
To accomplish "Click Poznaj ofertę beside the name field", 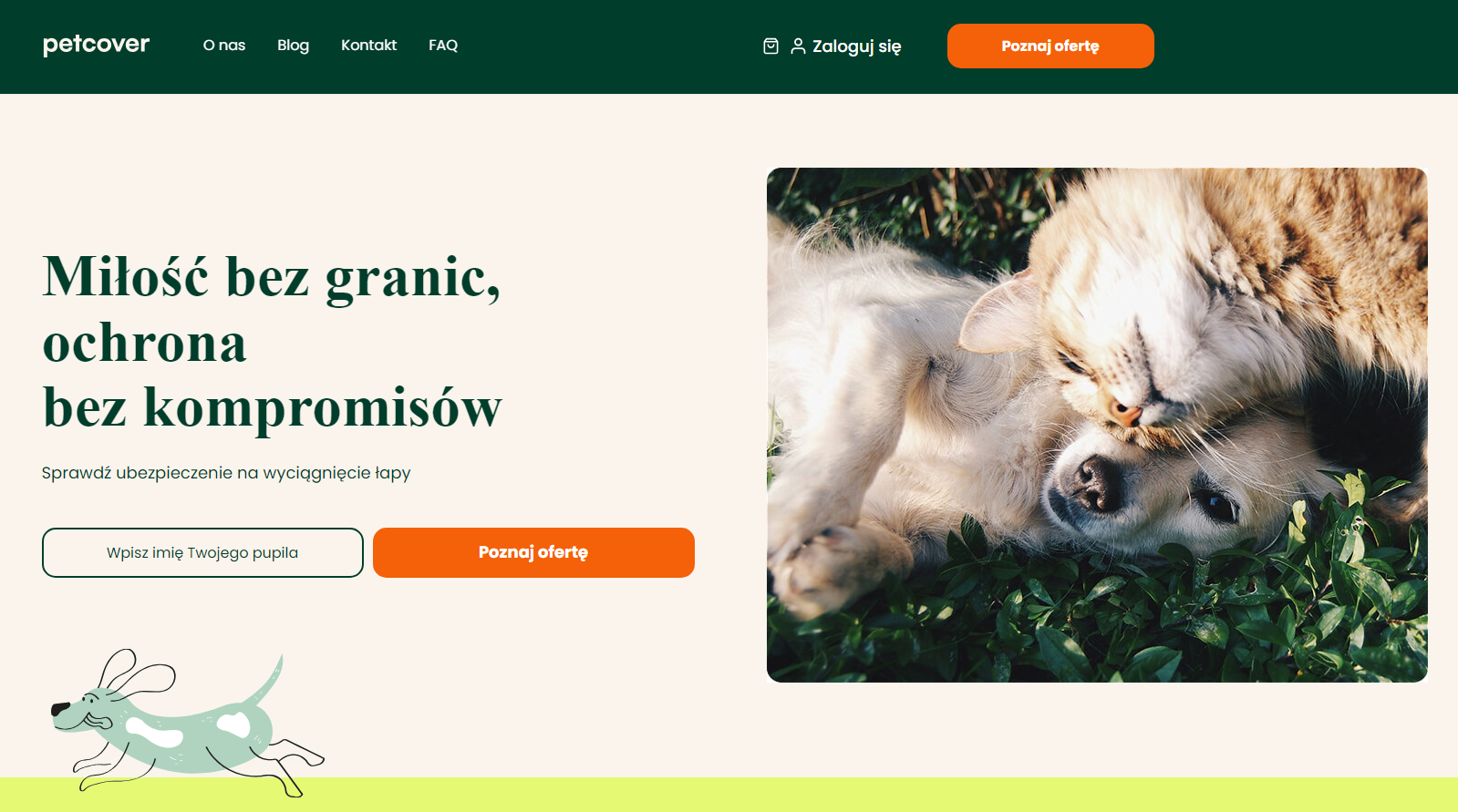I will (x=533, y=552).
